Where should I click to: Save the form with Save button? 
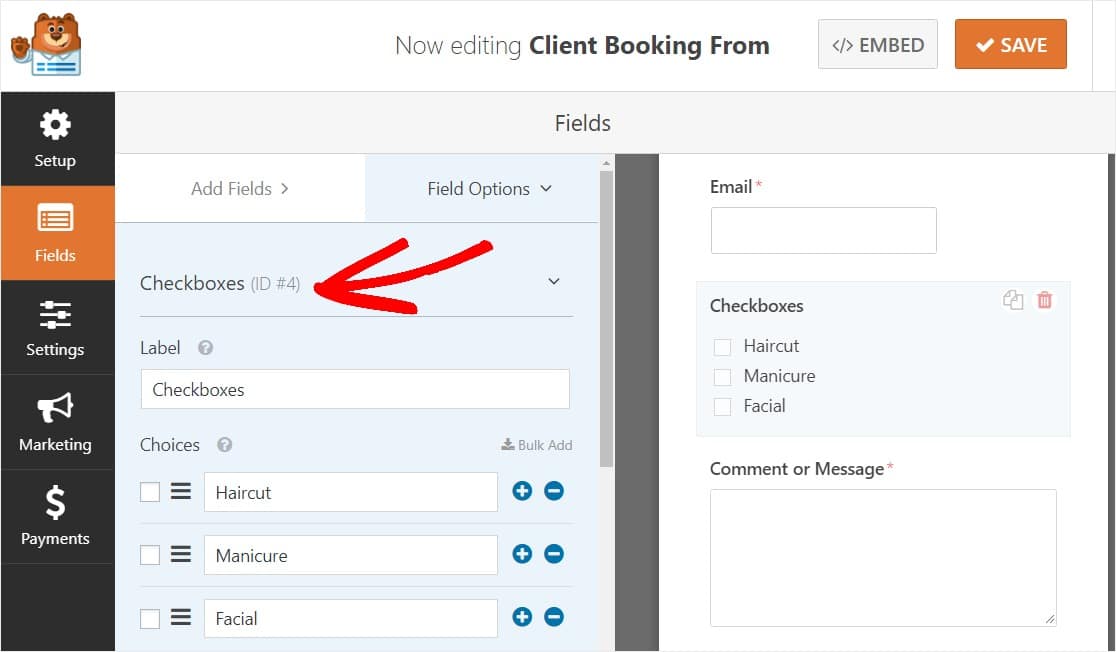(x=1011, y=45)
